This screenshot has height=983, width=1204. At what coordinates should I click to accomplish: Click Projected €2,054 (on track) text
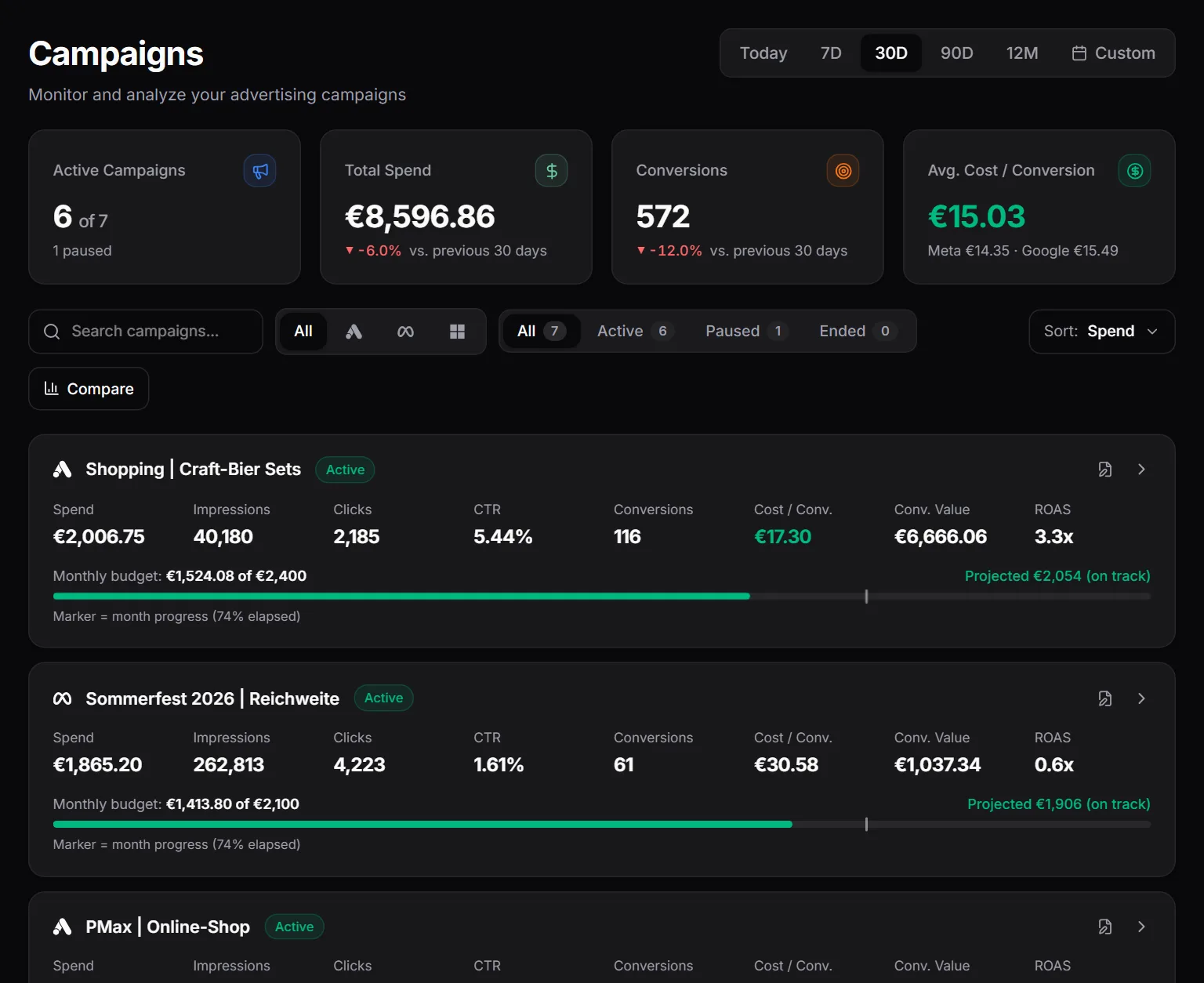(1057, 576)
